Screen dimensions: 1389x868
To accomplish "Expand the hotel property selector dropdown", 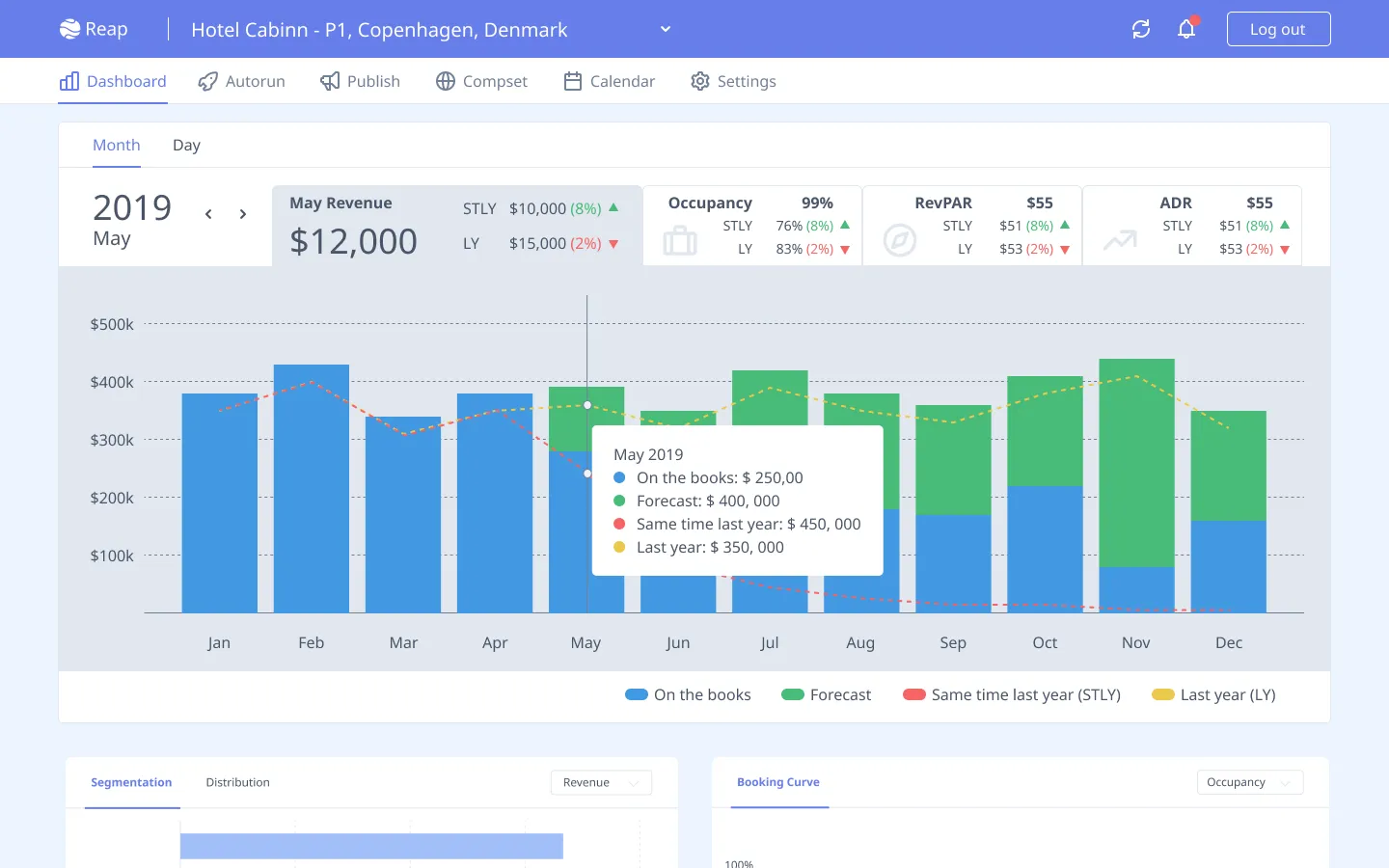I will pos(665,29).
